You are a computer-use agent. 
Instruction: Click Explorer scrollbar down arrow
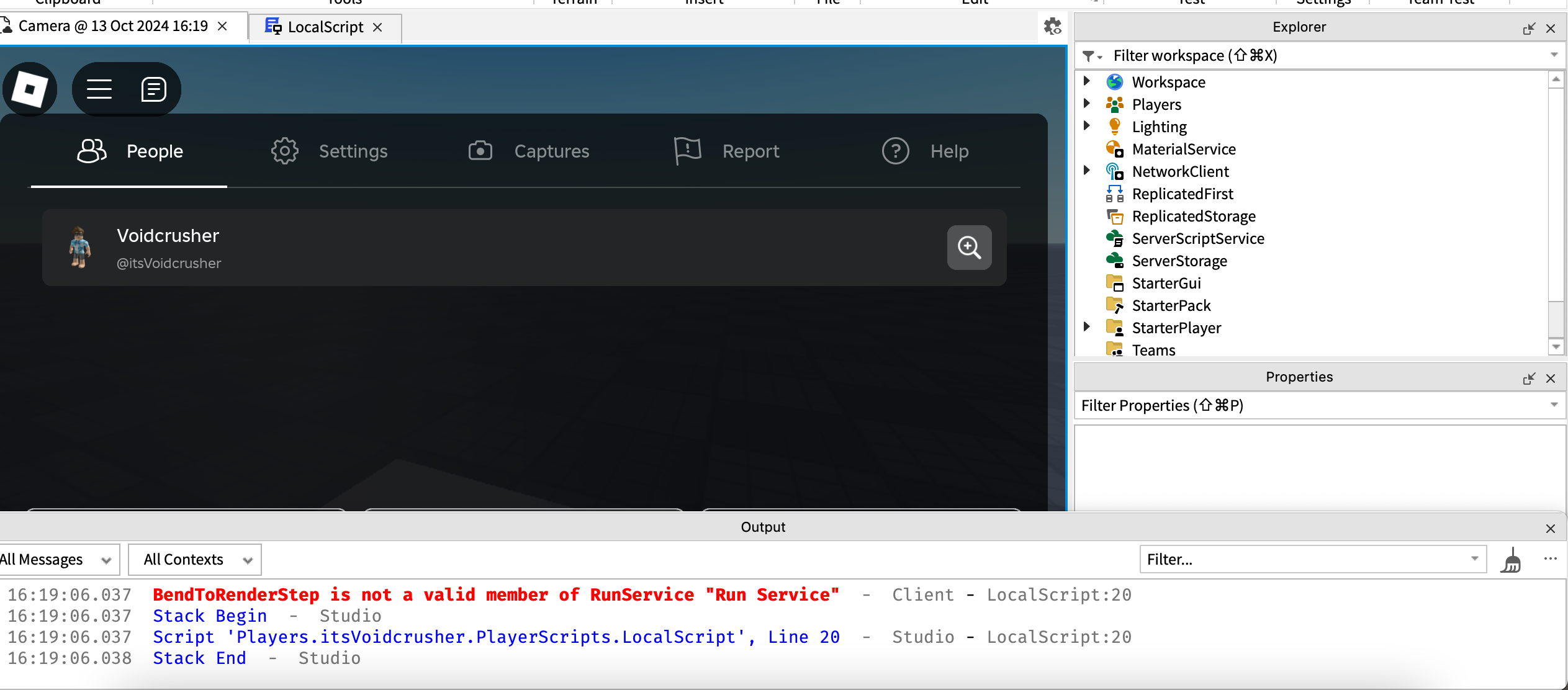coord(1556,346)
